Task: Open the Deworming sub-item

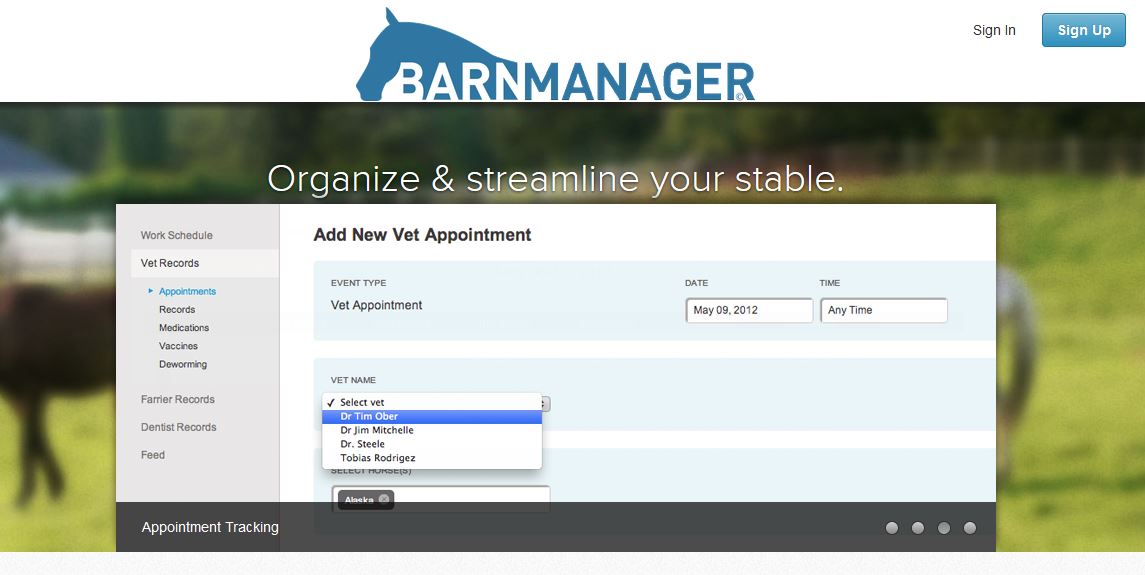Action: pos(183,364)
